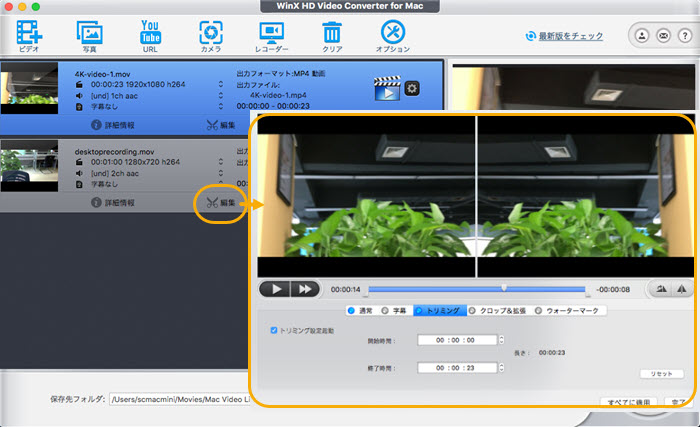Image resolution: width=700 pixels, height=427 pixels.
Task: Open the 写真 slideshow tool
Action: [x=90, y=36]
